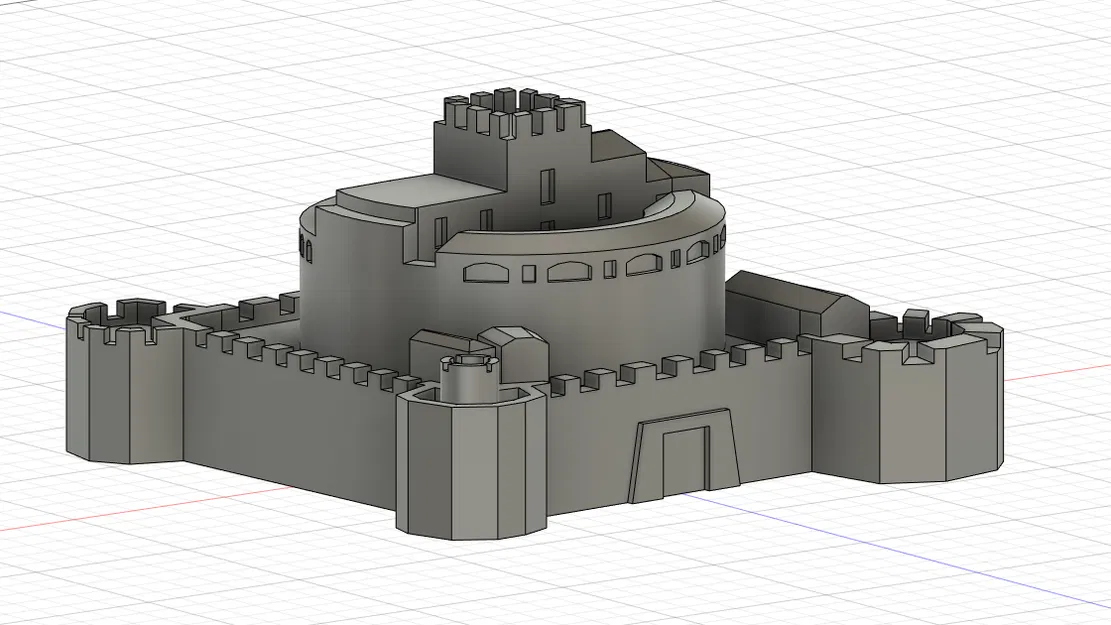Select the leftmost arched window on drum front
Image resolution: width=1111 pixels, height=625 pixels.
pyautogui.click(x=486, y=272)
